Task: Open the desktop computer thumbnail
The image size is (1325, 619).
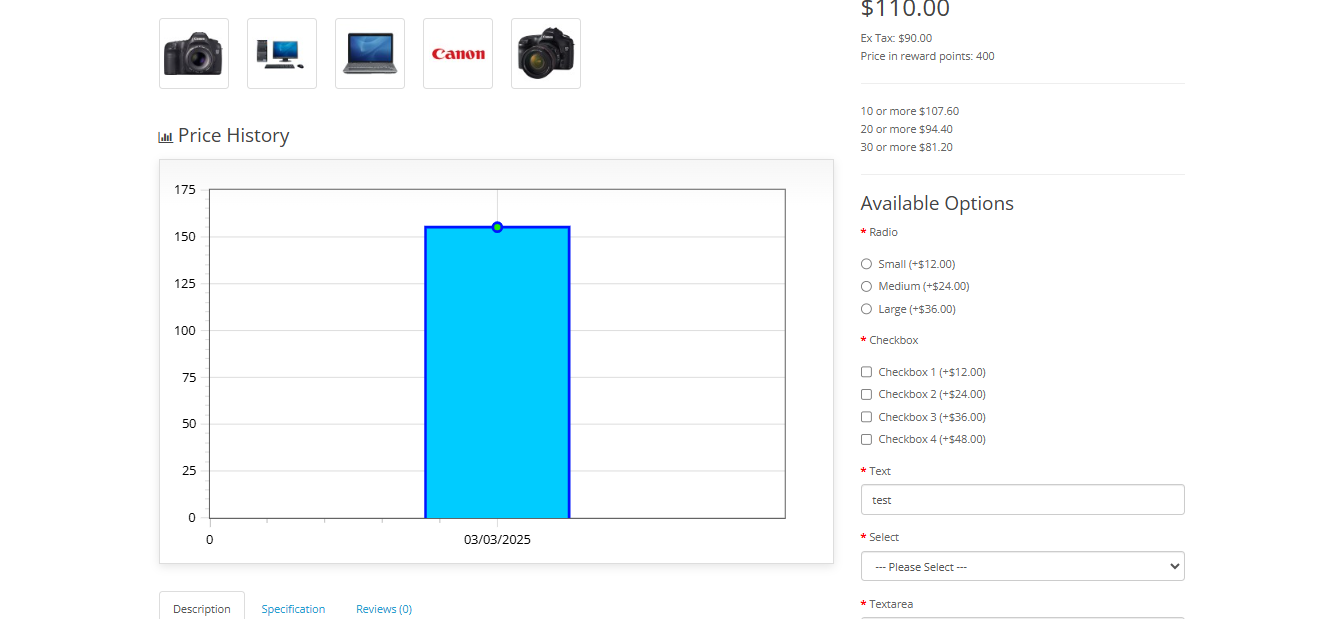Action: tap(282, 54)
